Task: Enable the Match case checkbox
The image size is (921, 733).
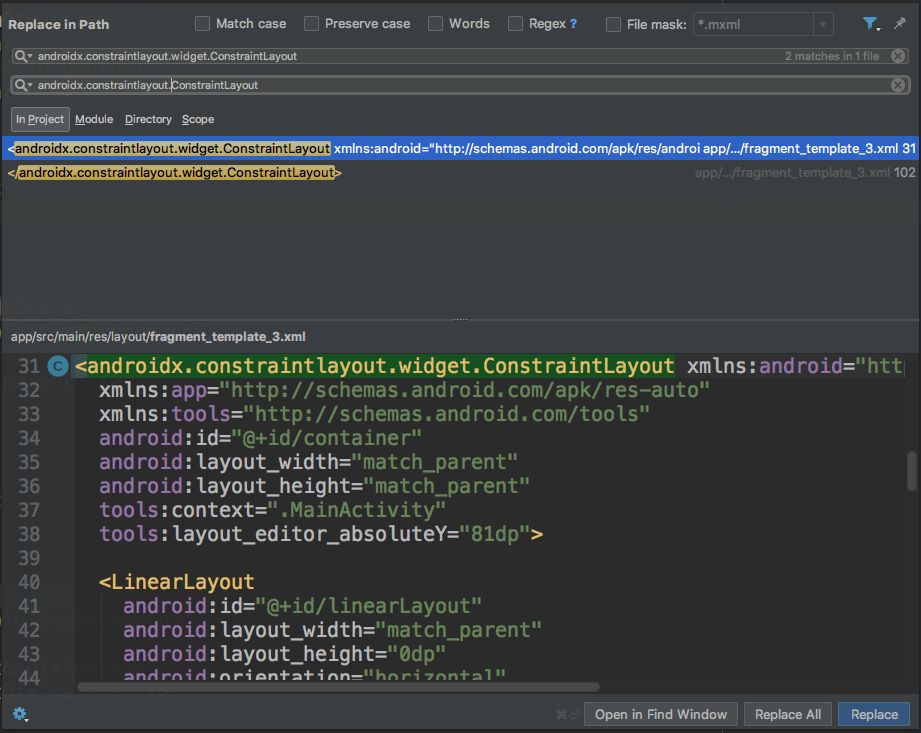Action: pos(202,23)
